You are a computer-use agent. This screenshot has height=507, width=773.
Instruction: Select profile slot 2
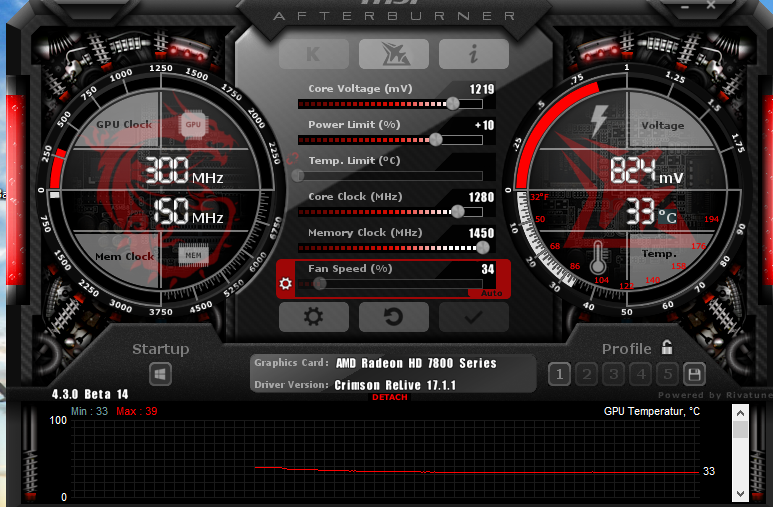pyautogui.click(x=586, y=374)
